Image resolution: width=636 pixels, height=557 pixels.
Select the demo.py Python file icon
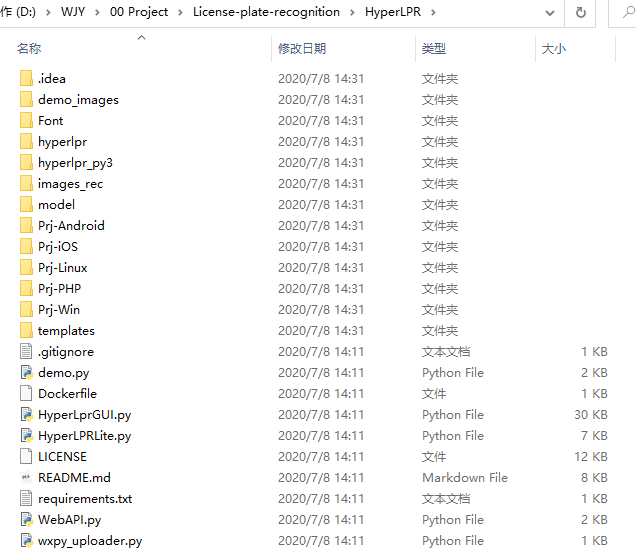click(26, 372)
